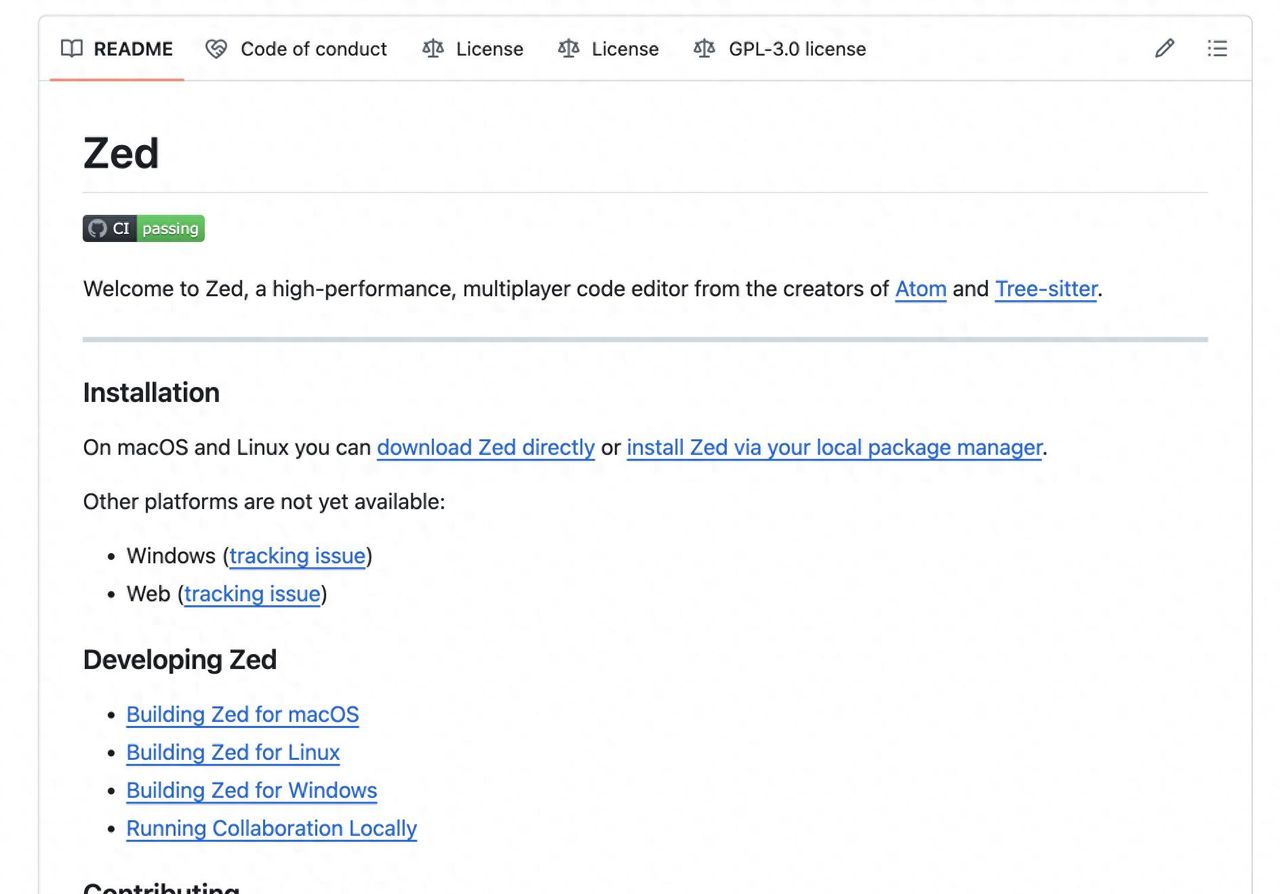Click the download Zed directly link
Viewport: 1280px width, 894px height.
click(486, 447)
